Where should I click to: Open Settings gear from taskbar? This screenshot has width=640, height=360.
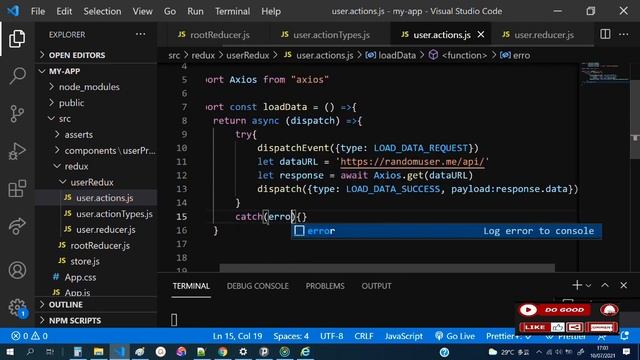[x=243, y=351]
